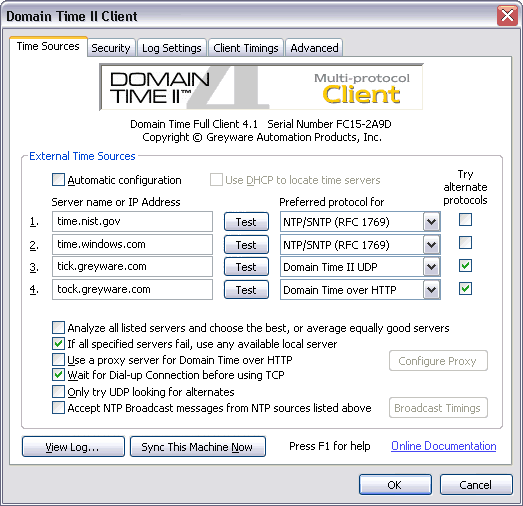Click the 'External Time Sources' group label
Screen dimensions: 523x506
82,156
